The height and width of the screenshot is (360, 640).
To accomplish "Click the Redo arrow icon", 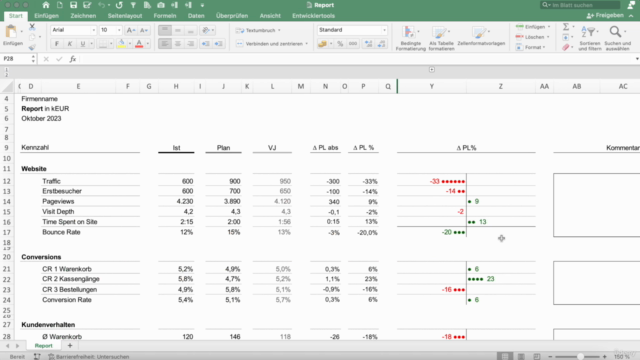I will (119, 5).
